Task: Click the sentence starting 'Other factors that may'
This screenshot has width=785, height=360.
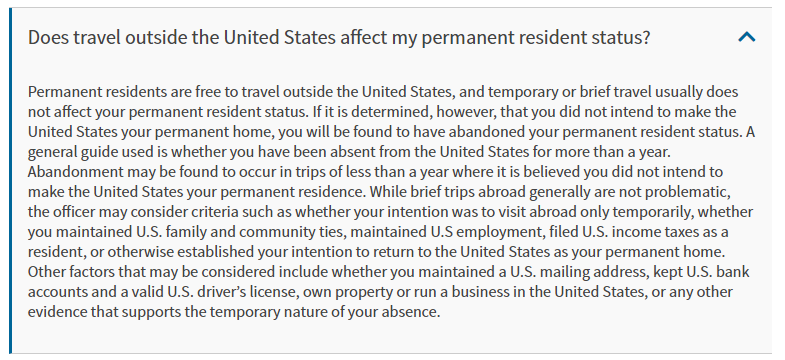Action: click(x=388, y=292)
